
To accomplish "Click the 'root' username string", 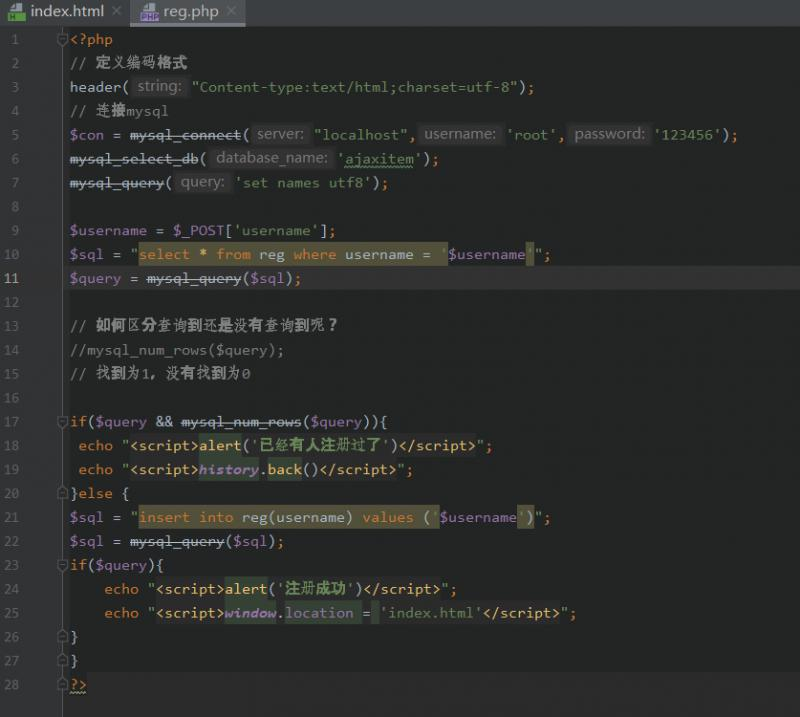I will (531, 135).
